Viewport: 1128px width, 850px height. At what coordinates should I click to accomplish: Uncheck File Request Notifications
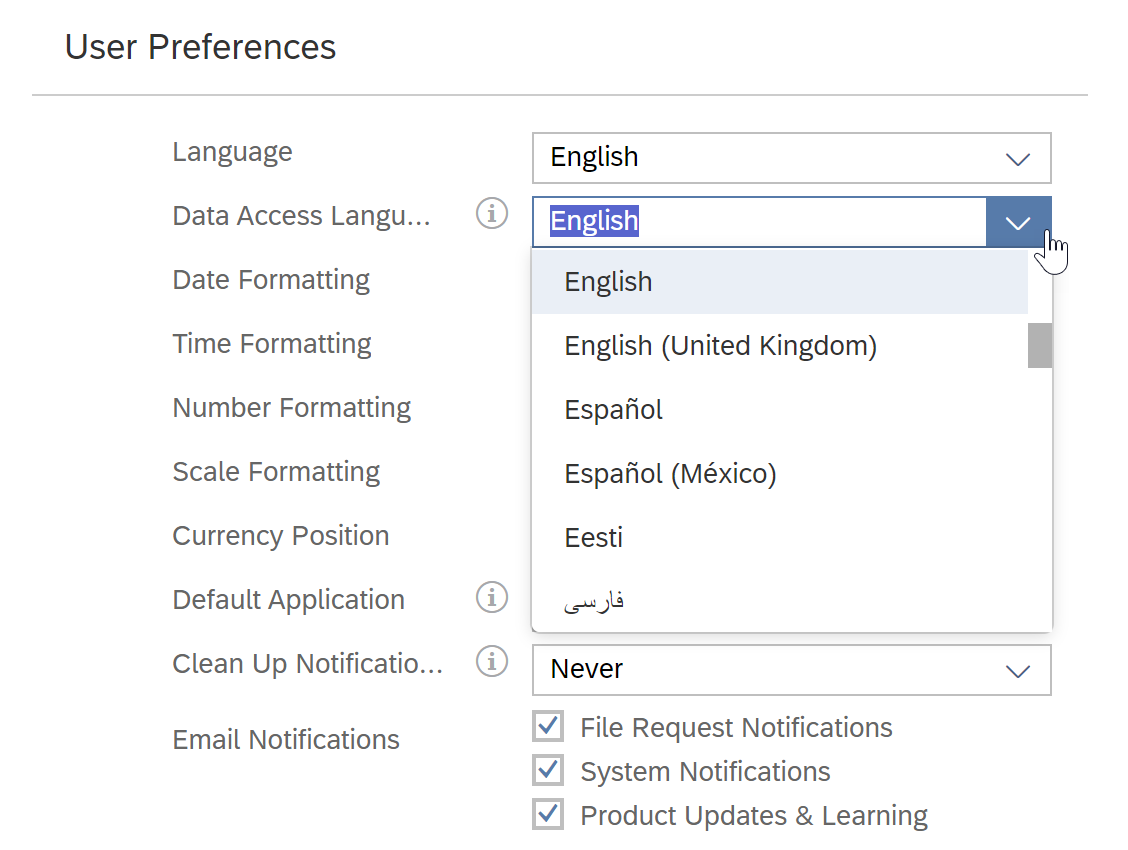(x=548, y=726)
